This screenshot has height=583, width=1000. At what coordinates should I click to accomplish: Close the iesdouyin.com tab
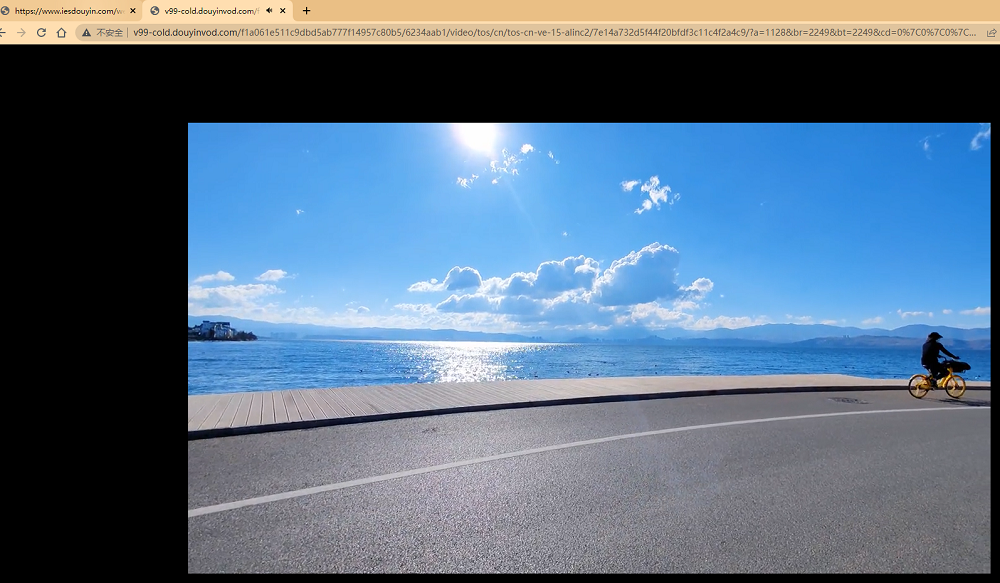pos(133,11)
